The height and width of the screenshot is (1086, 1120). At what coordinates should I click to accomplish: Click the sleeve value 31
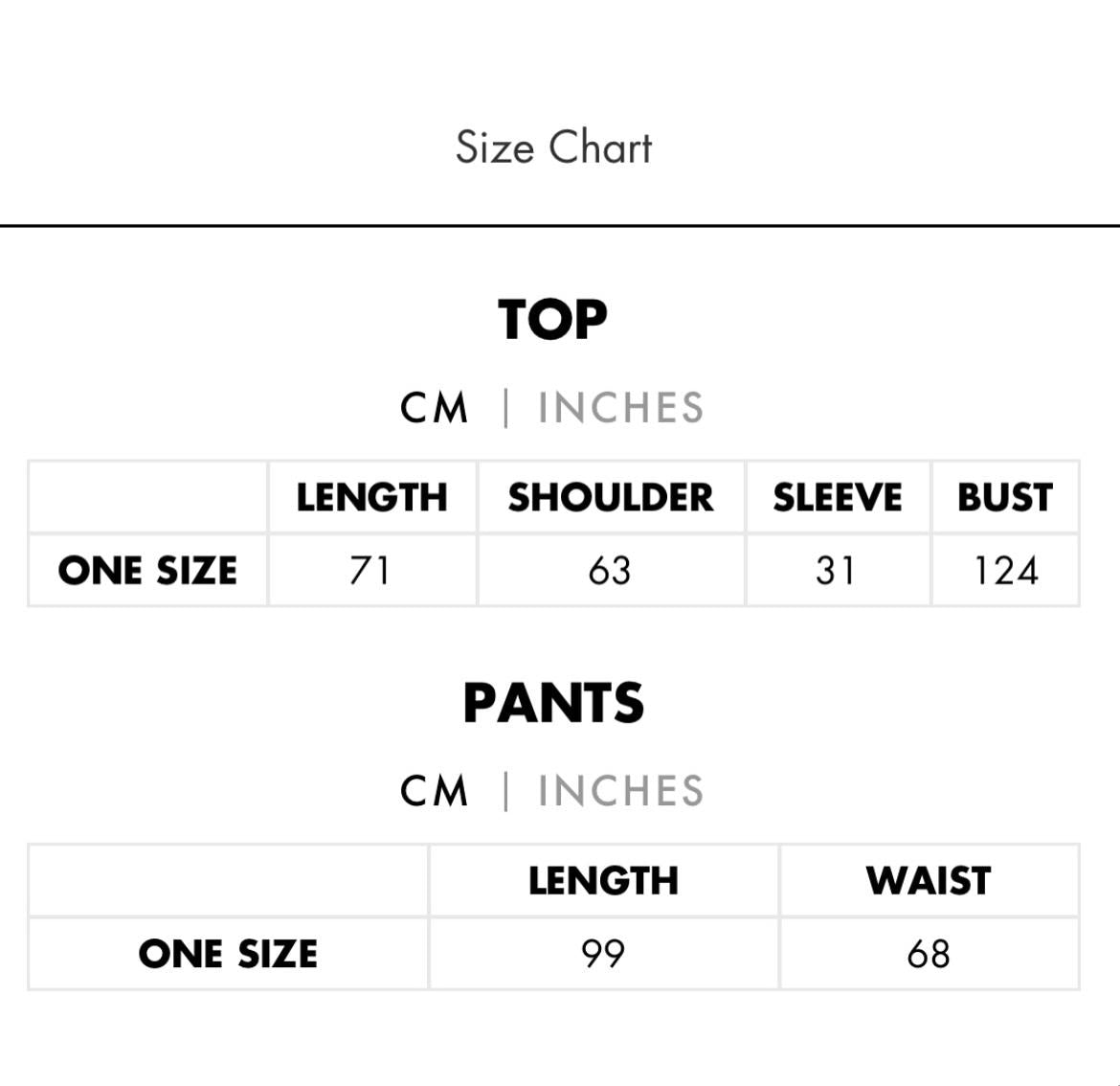point(836,571)
